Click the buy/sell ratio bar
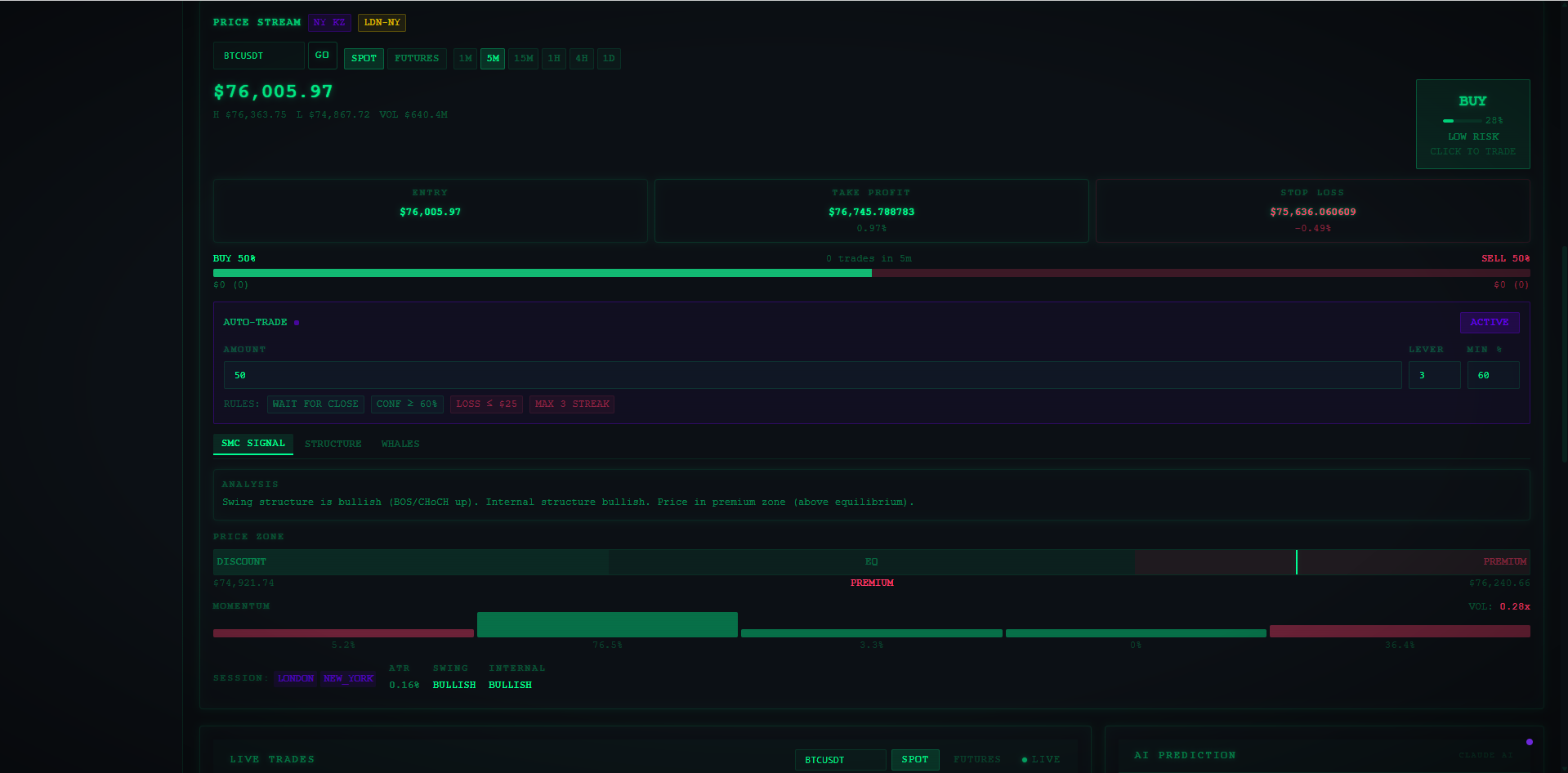This screenshot has width=1568, height=773. point(872,273)
